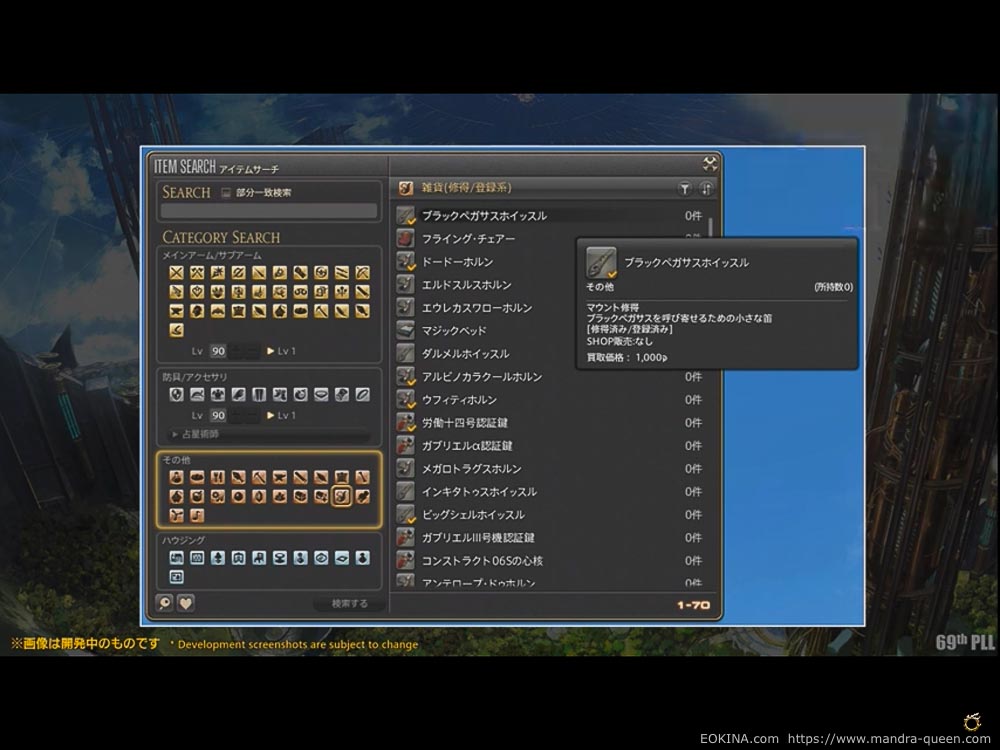1000x750 pixels.
Task: Open favorites heart icon
Action: coord(186,603)
